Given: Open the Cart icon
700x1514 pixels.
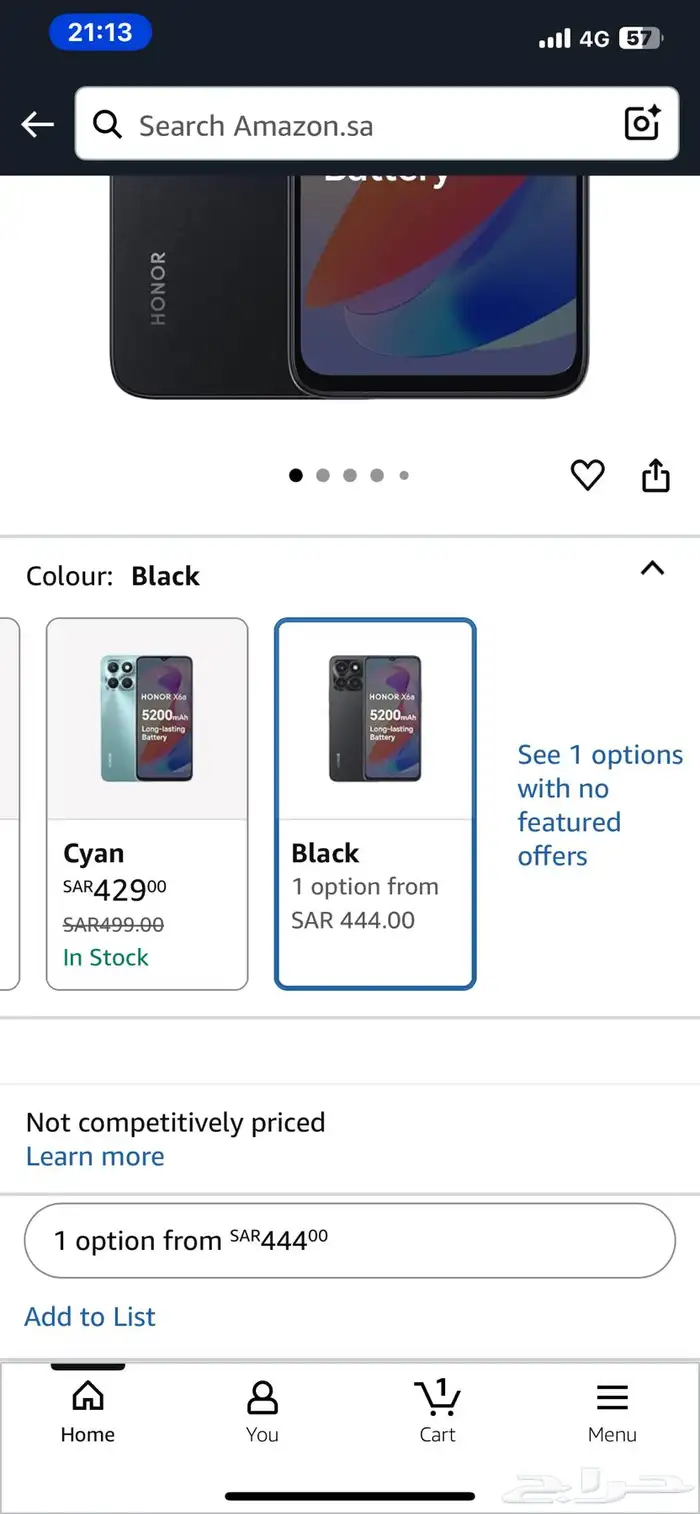Looking at the screenshot, I should click(x=437, y=1411).
